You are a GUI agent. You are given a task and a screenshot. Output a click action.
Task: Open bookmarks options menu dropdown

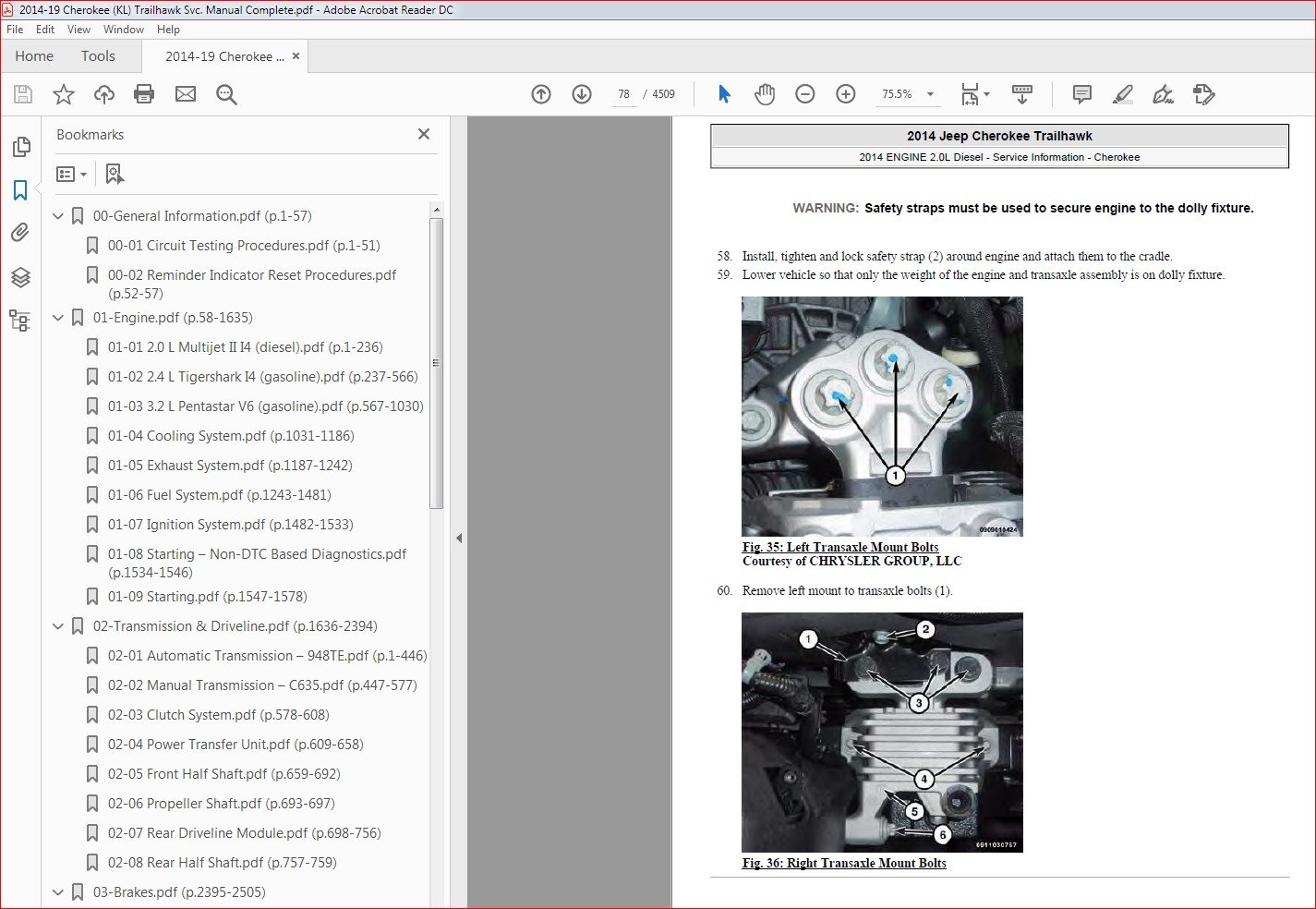point(71,174)
